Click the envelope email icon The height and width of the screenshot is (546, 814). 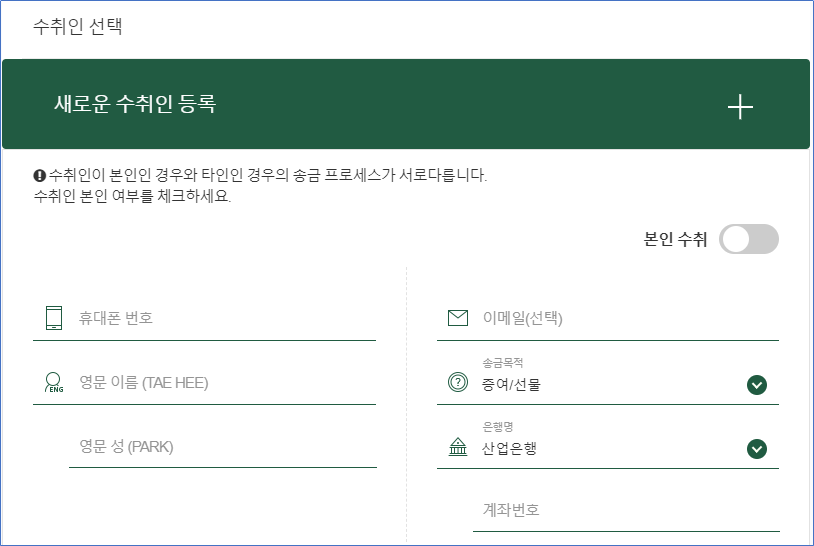(x=457, y=318)
